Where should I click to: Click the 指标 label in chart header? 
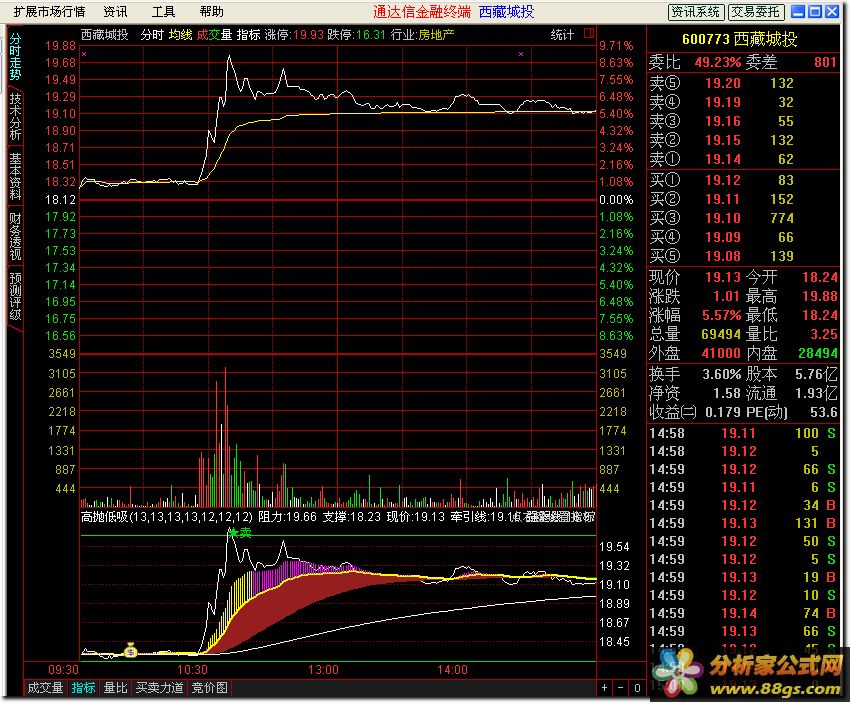(x=248, y=35)
